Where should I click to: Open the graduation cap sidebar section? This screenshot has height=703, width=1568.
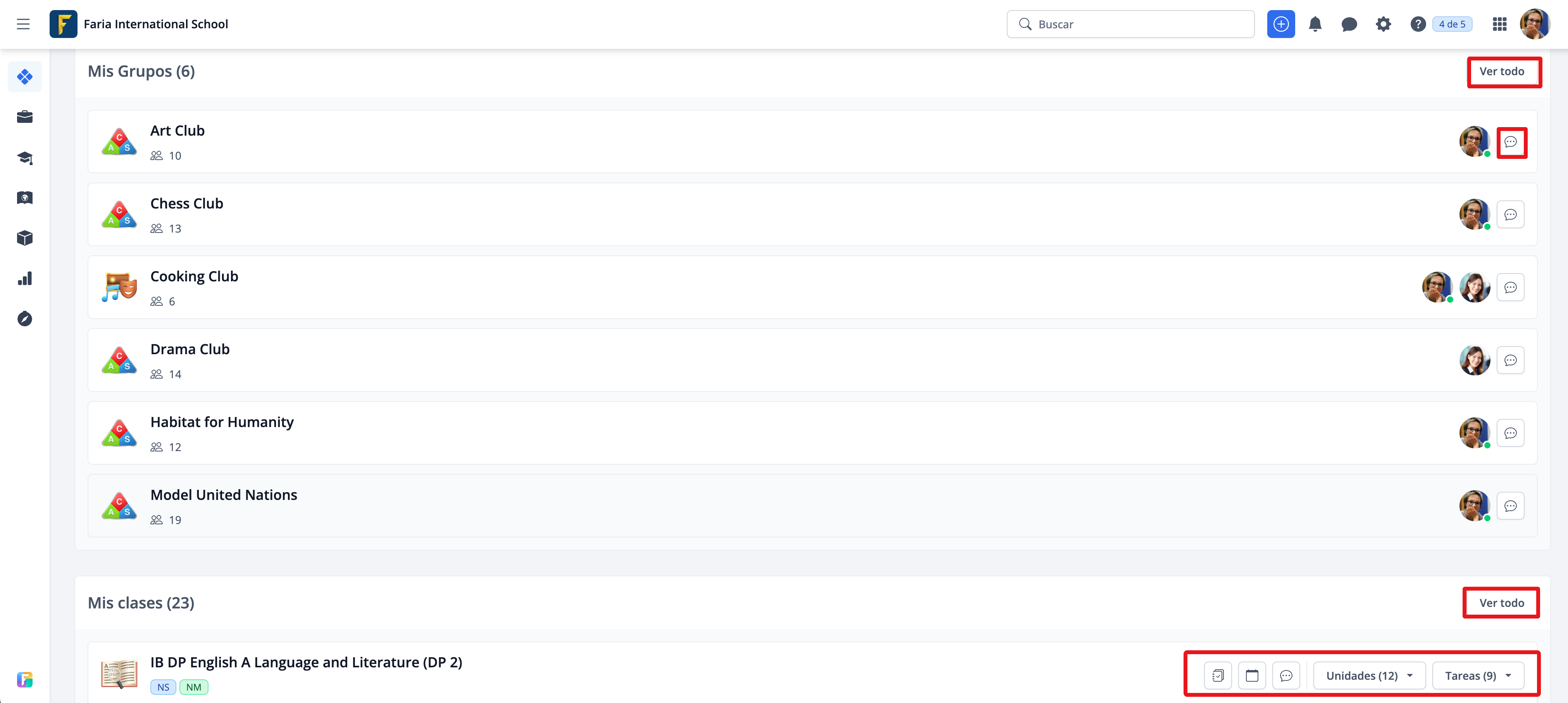[x=25, y=158]
